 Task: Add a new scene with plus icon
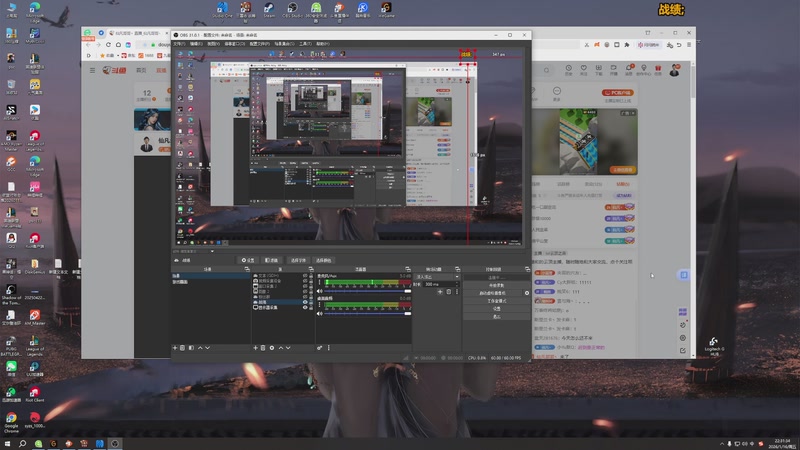click(175, 348)
